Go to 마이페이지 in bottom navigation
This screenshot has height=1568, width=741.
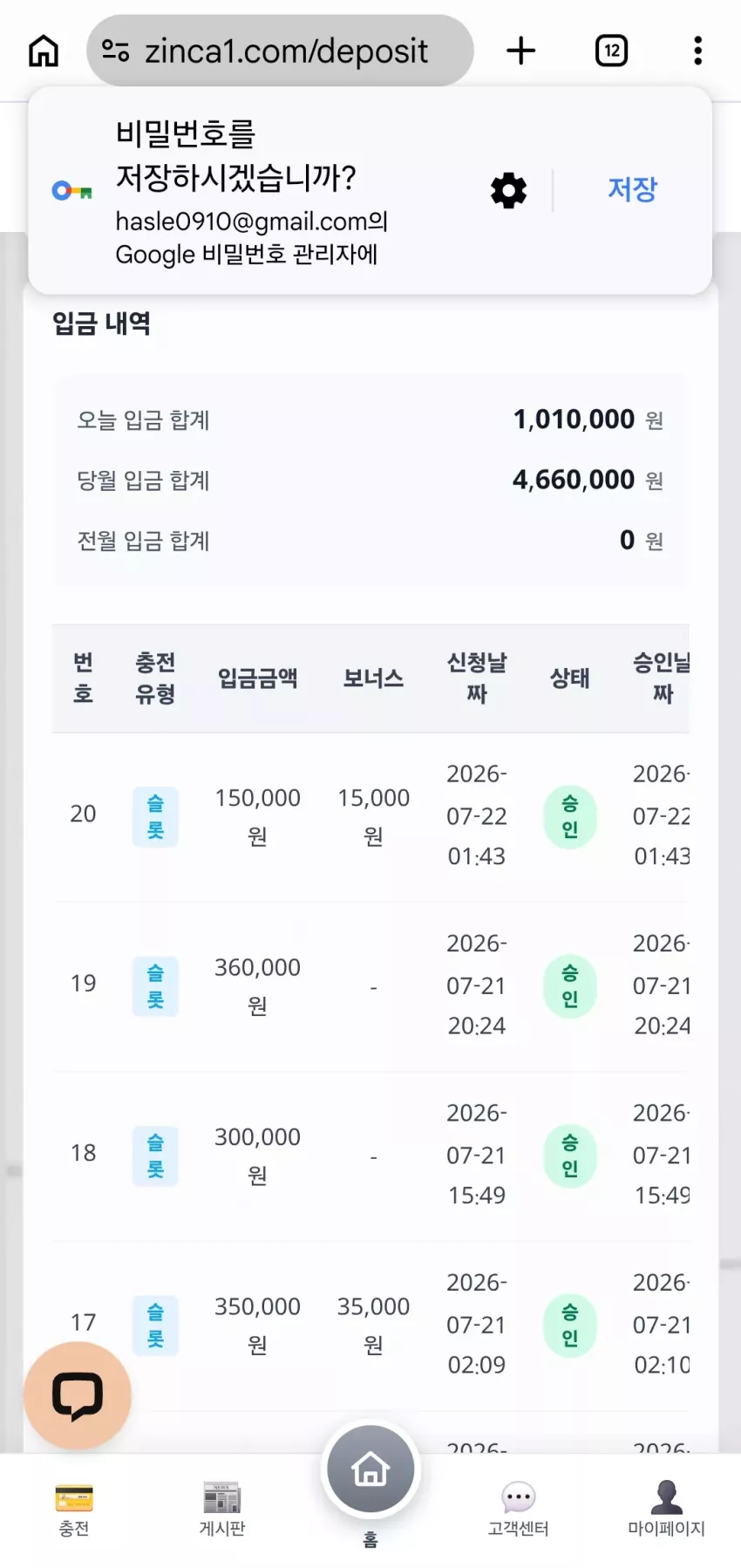667,1510
